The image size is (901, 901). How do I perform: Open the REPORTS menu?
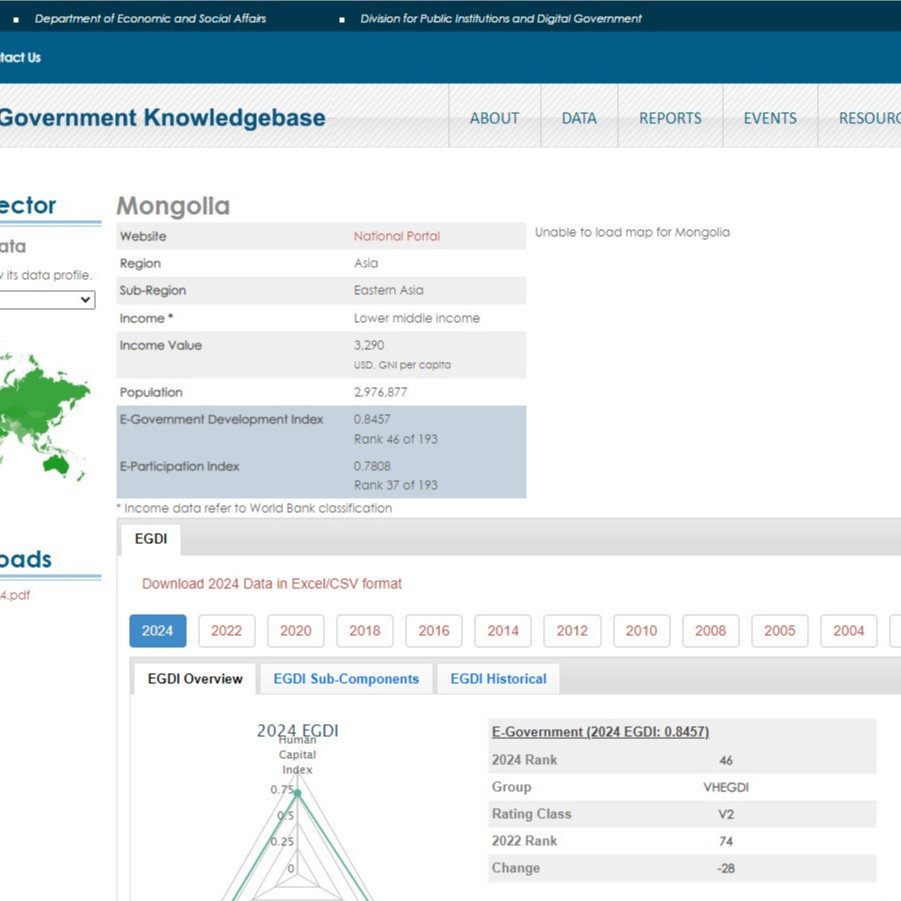coord(670,118)
